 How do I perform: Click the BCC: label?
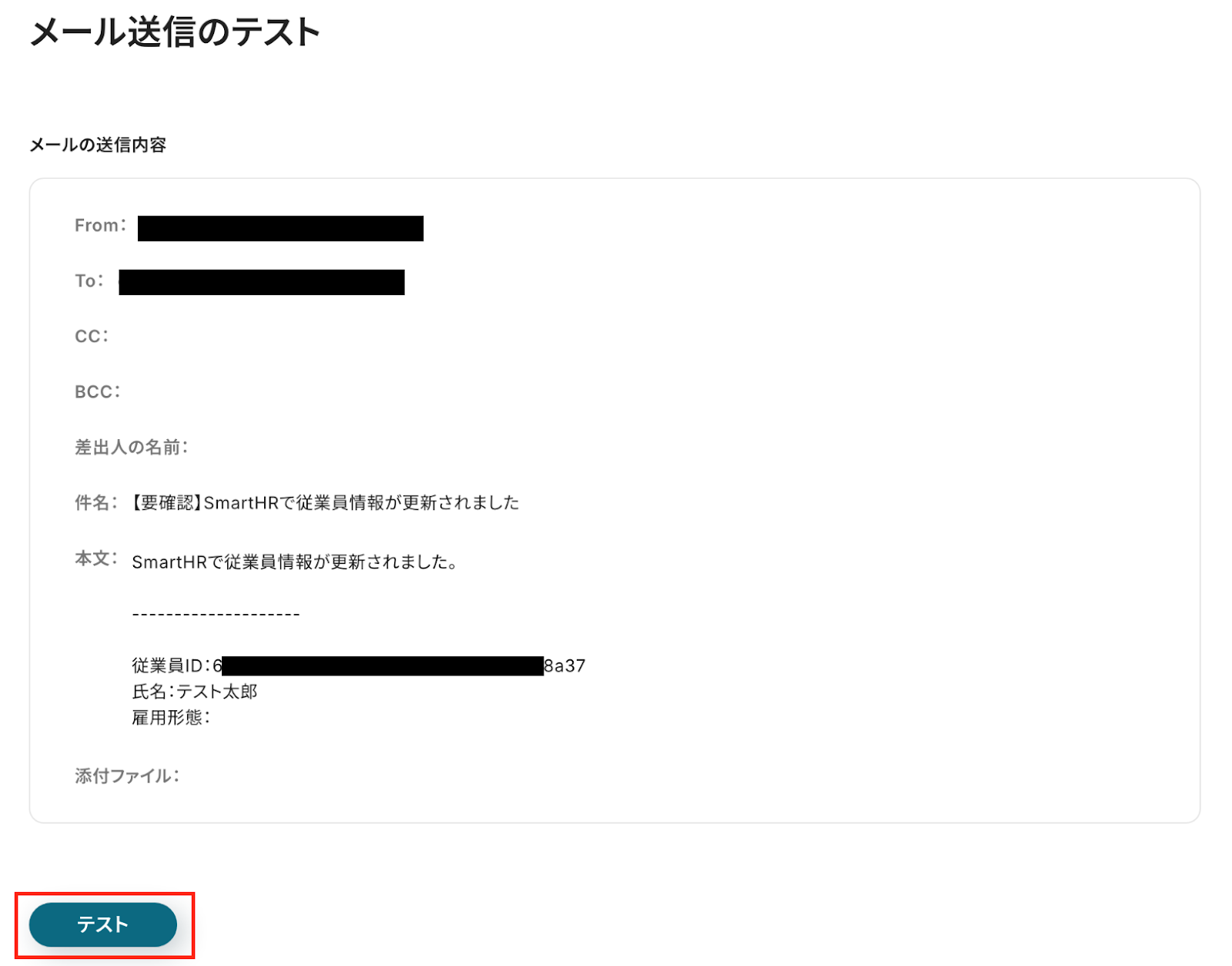98,392
